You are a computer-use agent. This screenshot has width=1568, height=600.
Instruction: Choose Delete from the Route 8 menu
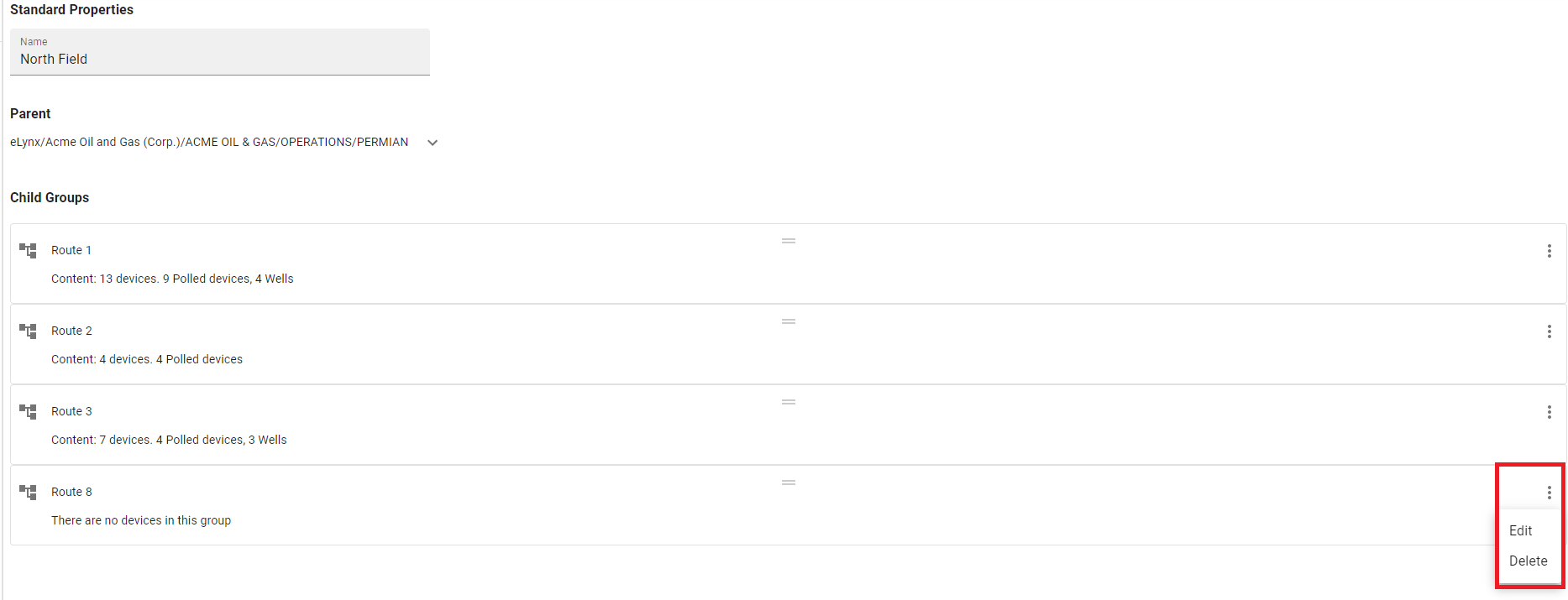click(x=1528, y=561)
